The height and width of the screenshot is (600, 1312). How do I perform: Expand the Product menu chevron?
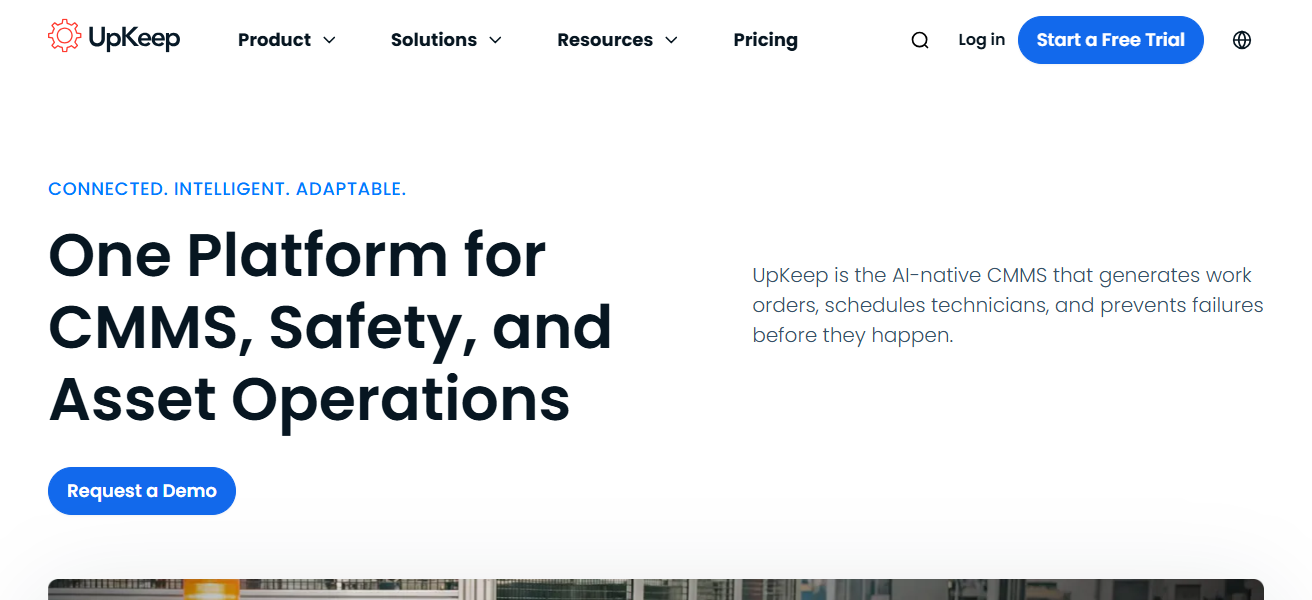329,40
